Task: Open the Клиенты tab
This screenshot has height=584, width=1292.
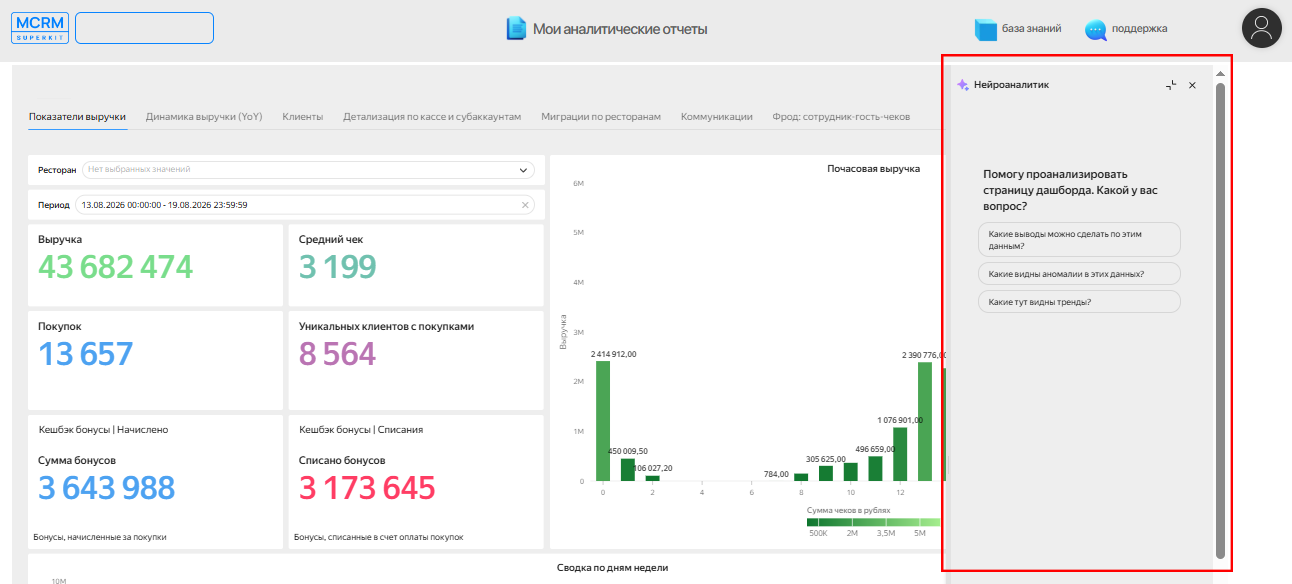Action: (302, 117)
